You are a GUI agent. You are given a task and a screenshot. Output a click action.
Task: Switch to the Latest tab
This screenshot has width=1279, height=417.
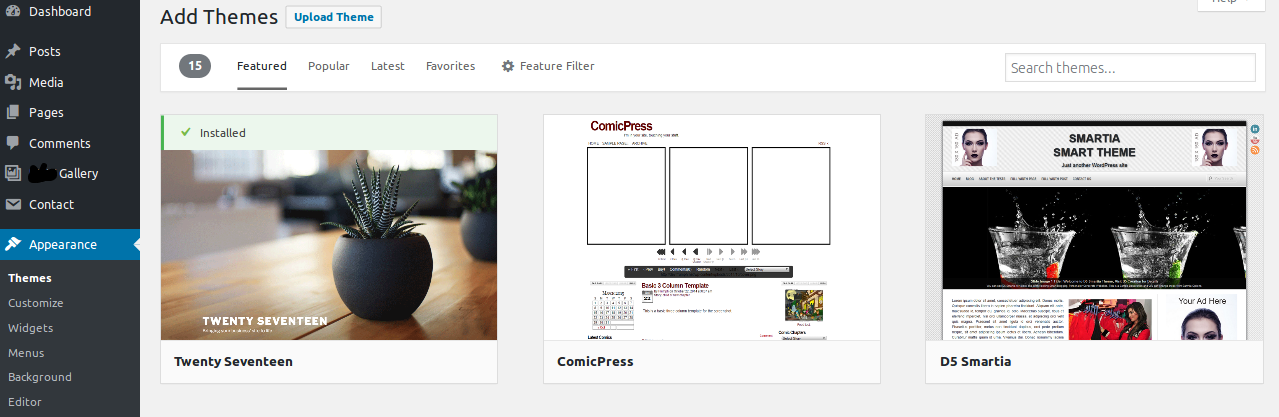click(388, 66)
